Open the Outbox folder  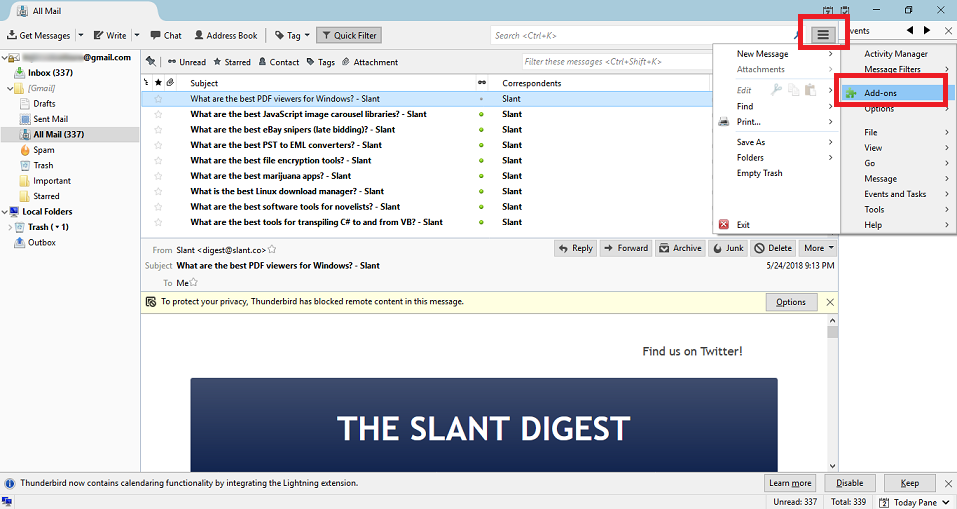click(41, 242)
